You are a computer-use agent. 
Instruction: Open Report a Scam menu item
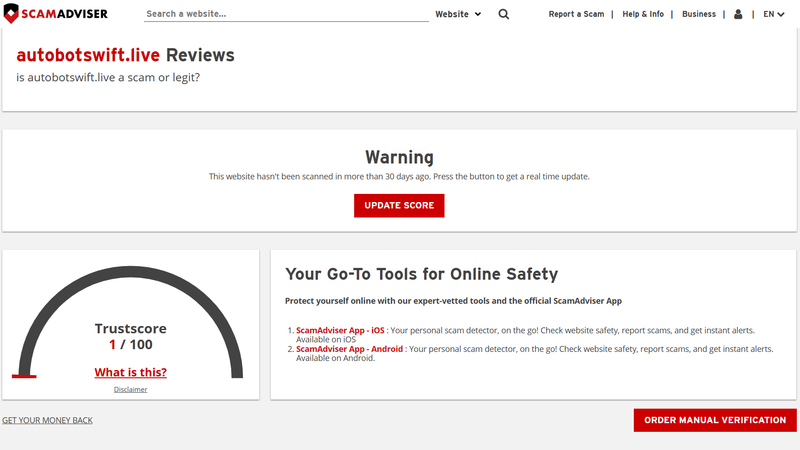pos(576,14)
